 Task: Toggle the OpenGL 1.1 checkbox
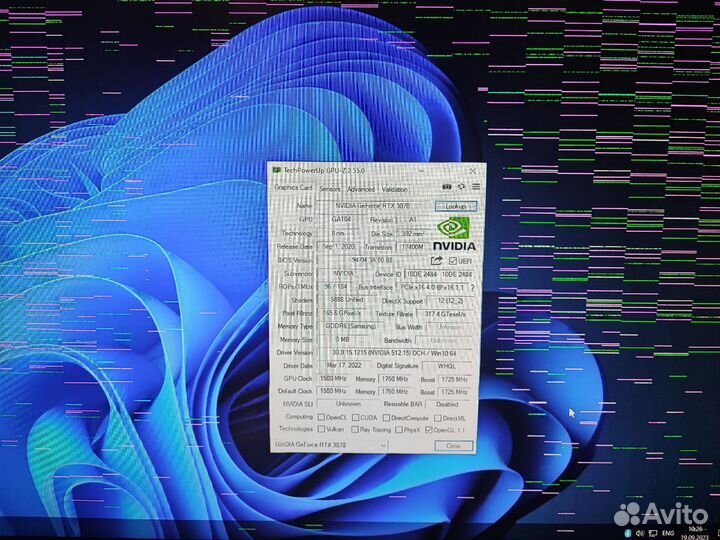[429, 430]
